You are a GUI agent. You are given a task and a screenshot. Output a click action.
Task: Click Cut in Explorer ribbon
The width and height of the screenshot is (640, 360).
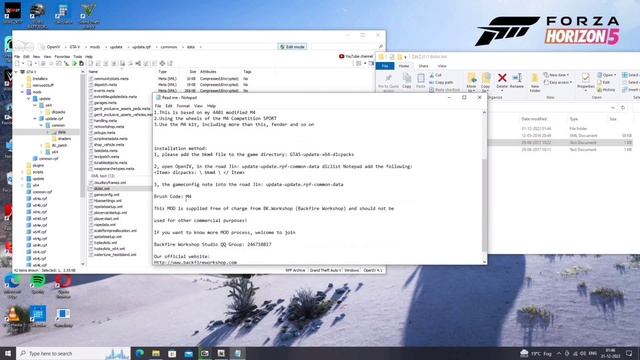(436, 75)
